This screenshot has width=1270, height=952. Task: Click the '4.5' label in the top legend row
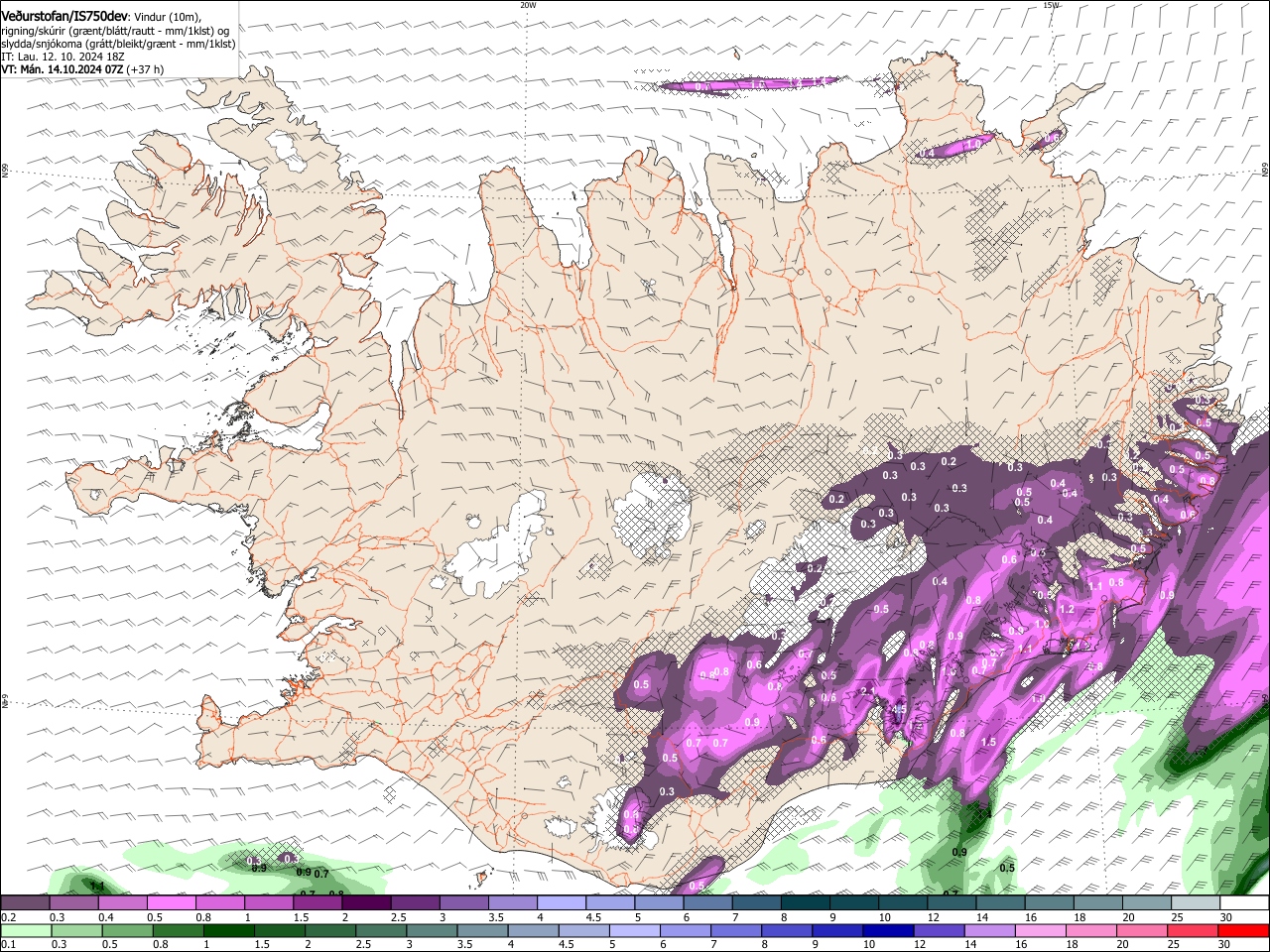click(x=593, y=917)
